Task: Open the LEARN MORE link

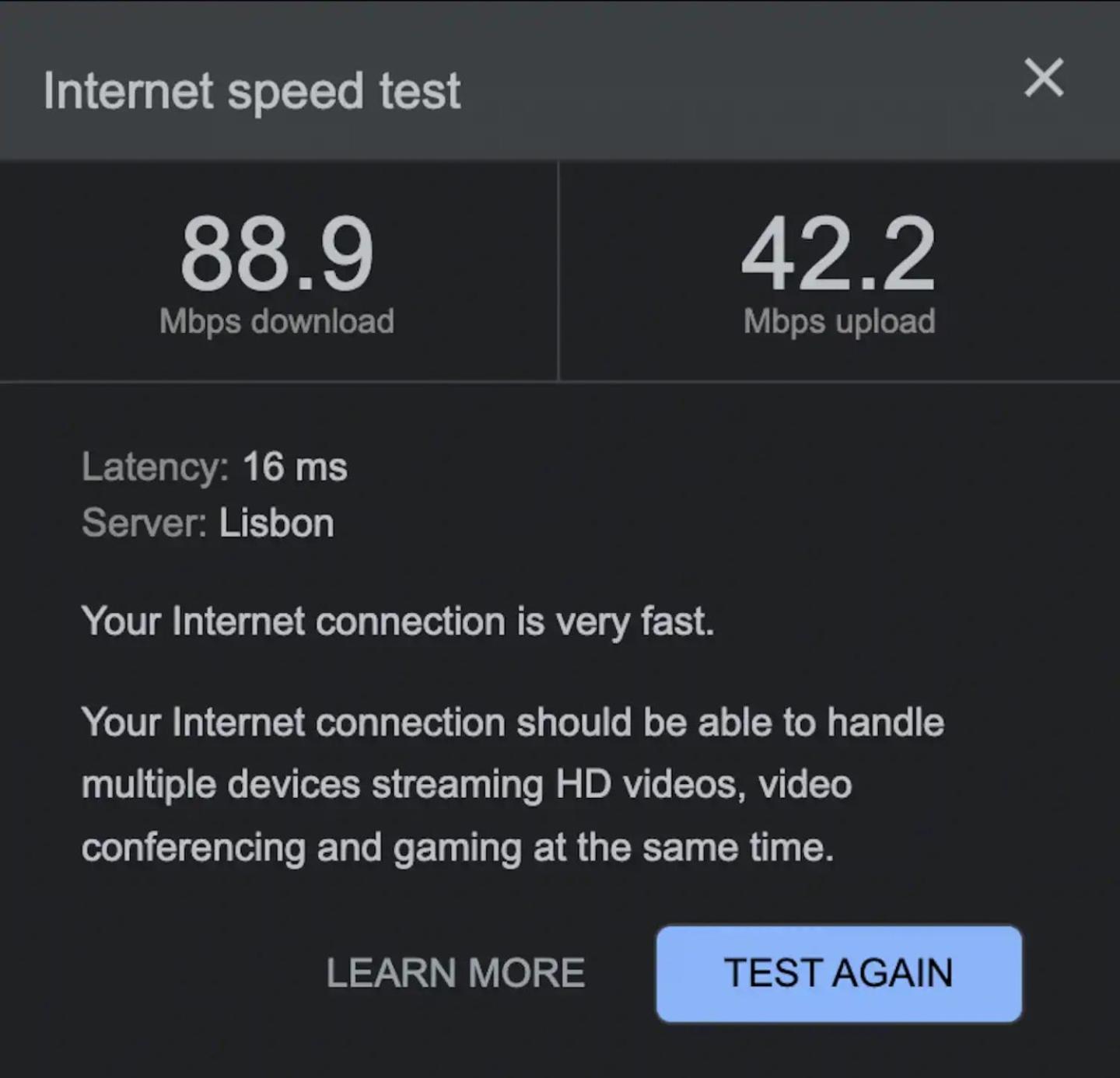Action: click(455, 973)
